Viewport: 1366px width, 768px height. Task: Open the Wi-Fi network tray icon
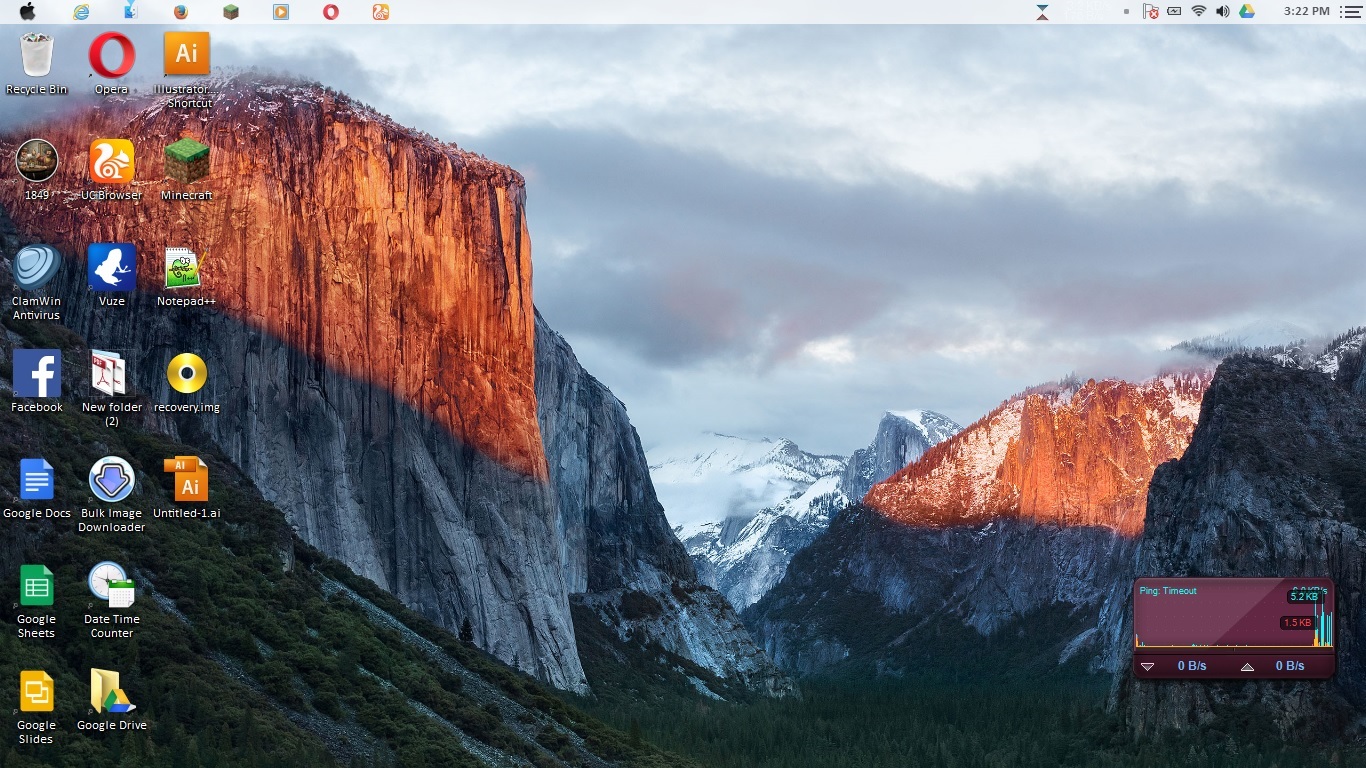pyautogui.click(x=1199, y=12)
